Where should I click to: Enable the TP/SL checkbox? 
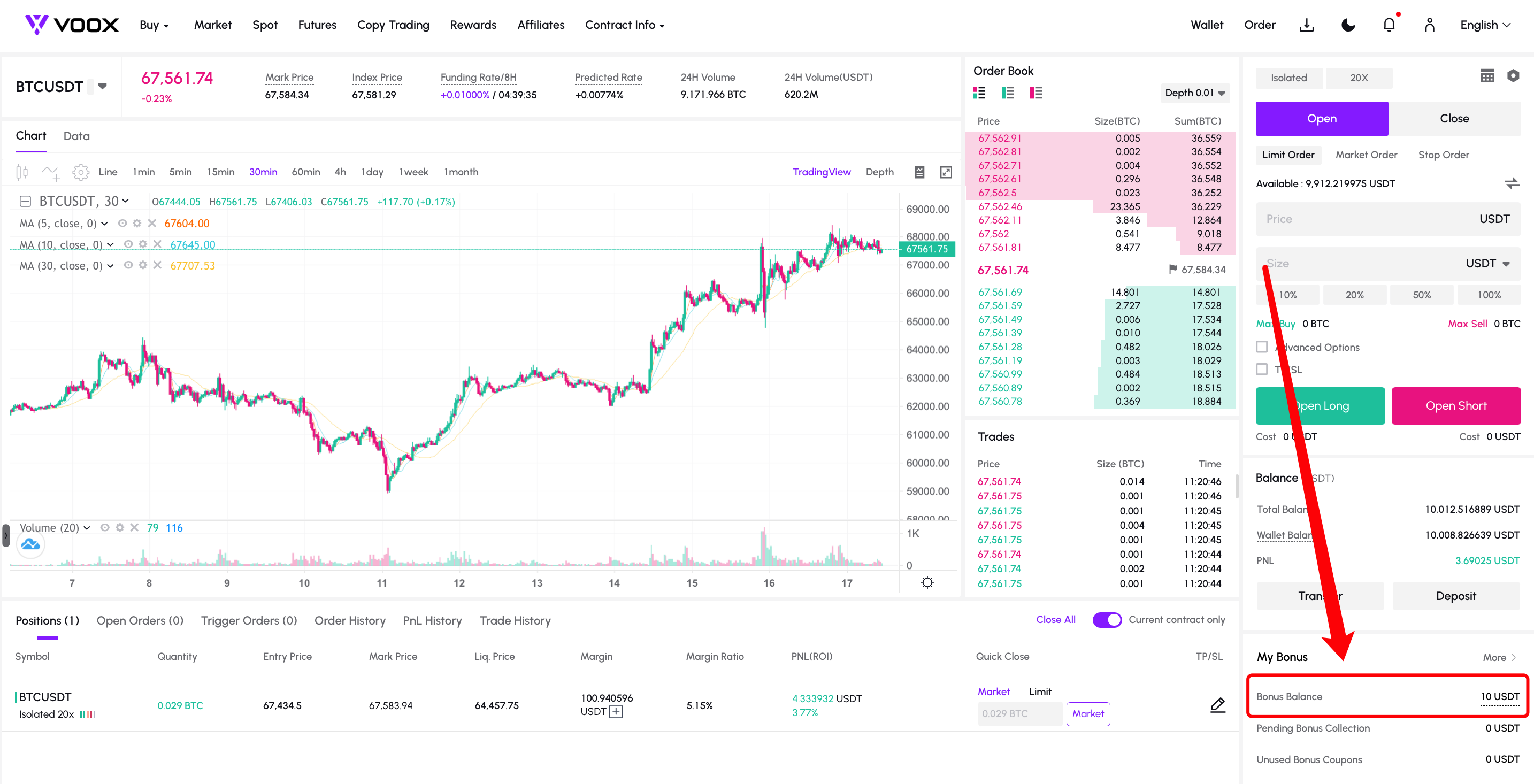[x=1262, y=370]
